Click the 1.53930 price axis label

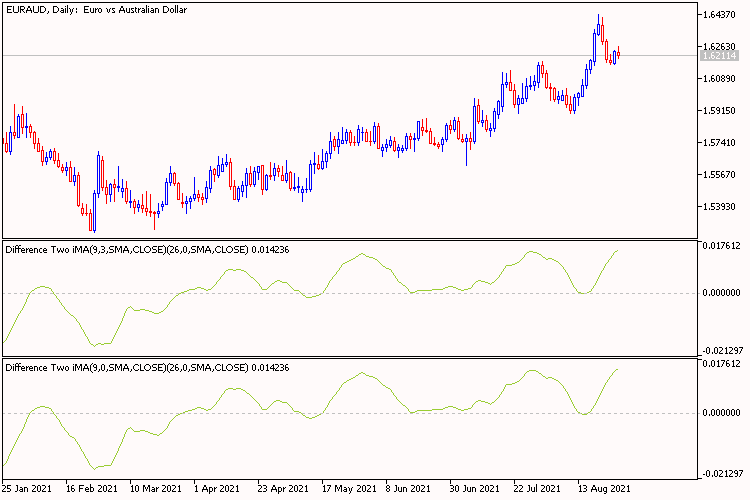[x=719, y=207]
